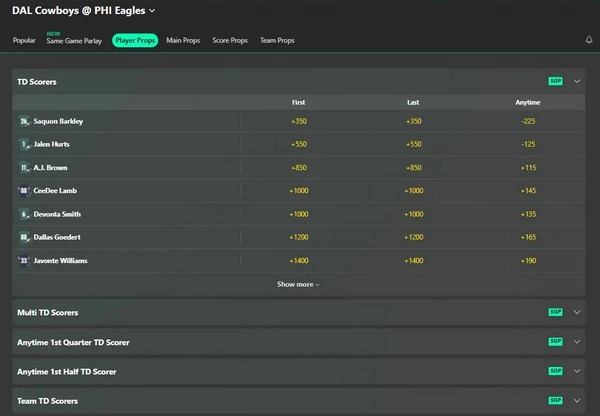Viewport: 600px width, 416px height.
Task: Click the Team TD Scorers title text
Action: [47, 401]
